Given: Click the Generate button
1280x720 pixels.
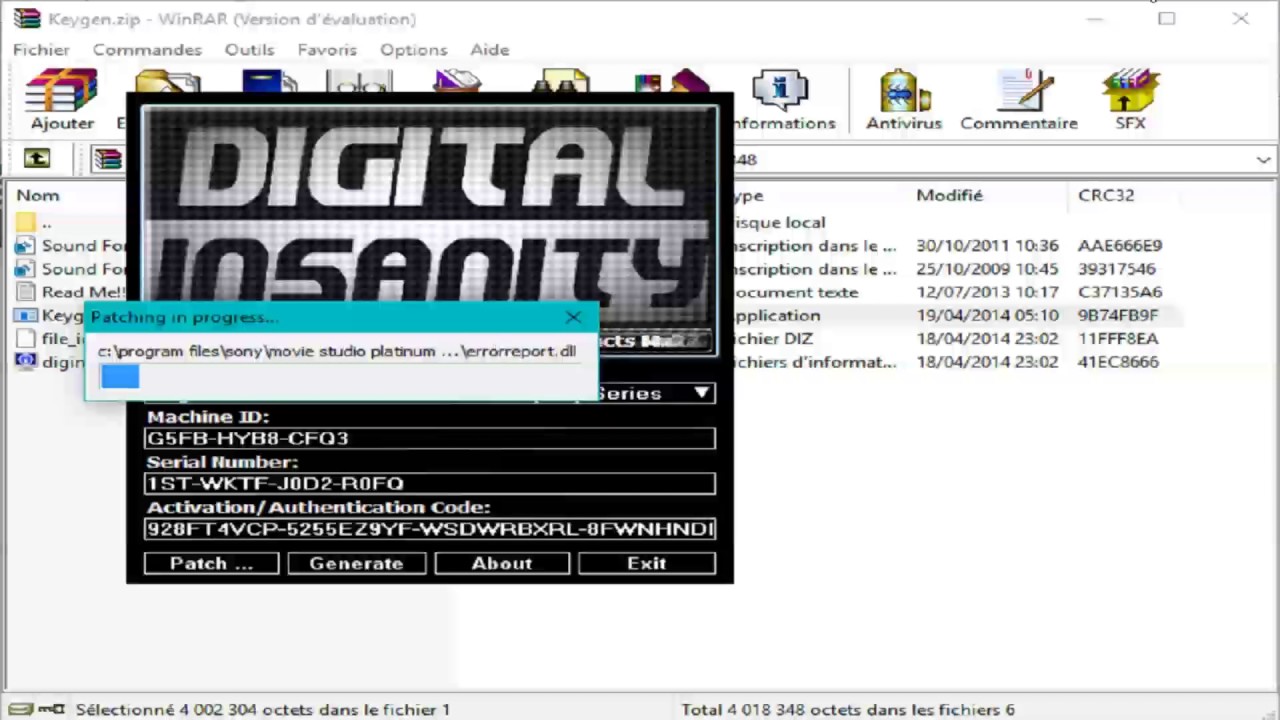Looking at the screenshot, I should [356, 563].
